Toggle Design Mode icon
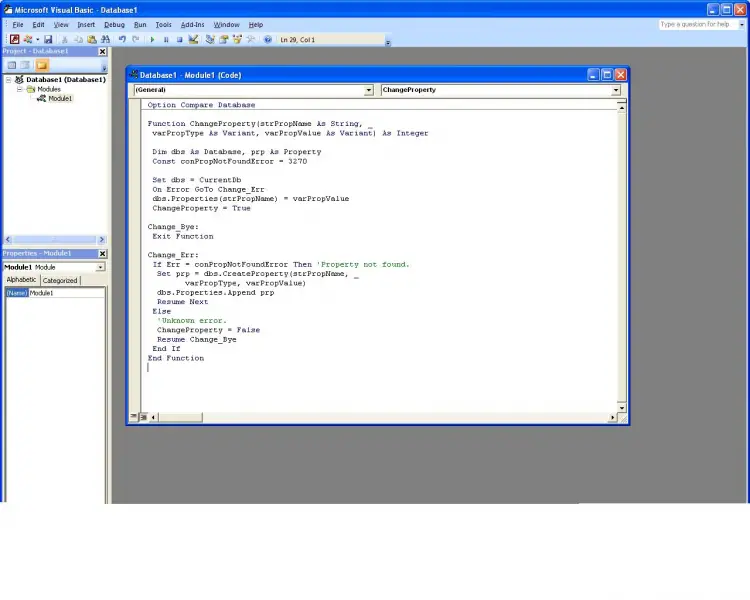Viewport: 750px width, 600px height. (193, 39)
